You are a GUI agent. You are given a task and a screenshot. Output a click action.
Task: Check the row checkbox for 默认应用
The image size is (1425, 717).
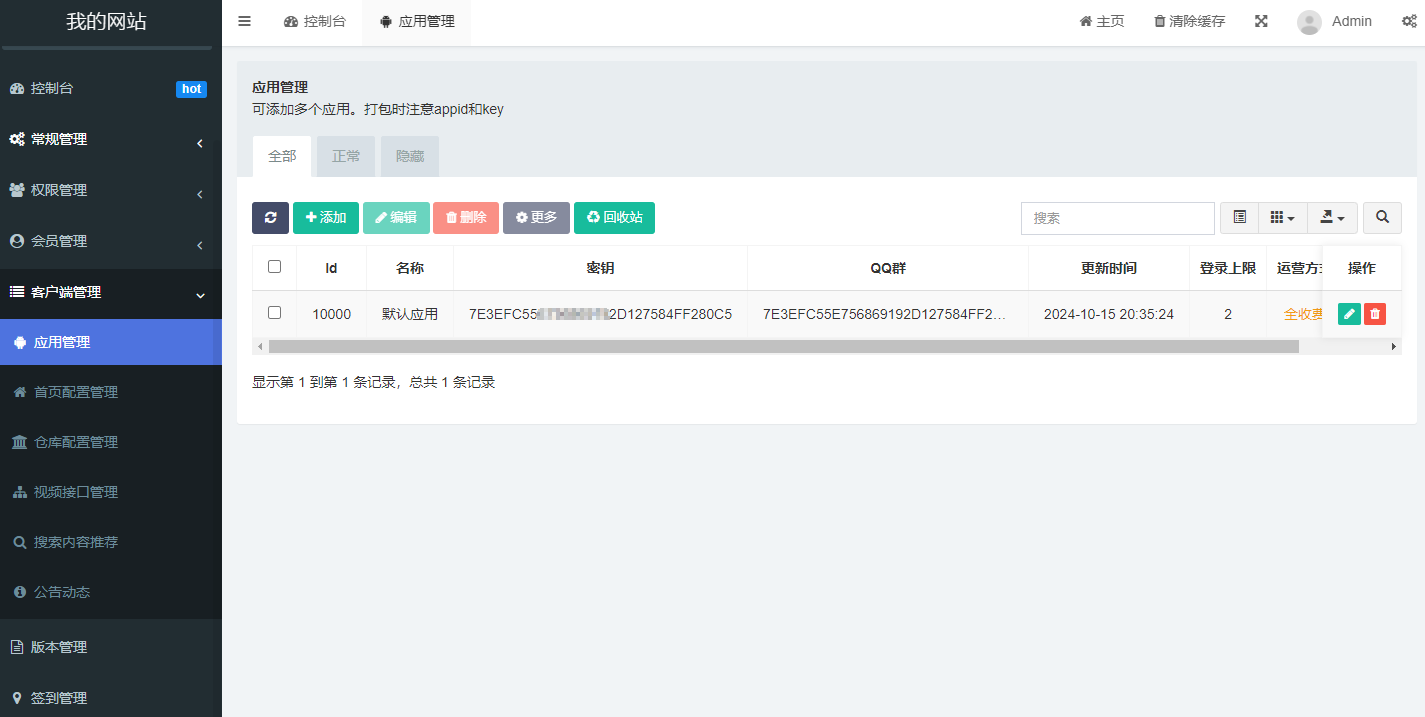(273, 313)
